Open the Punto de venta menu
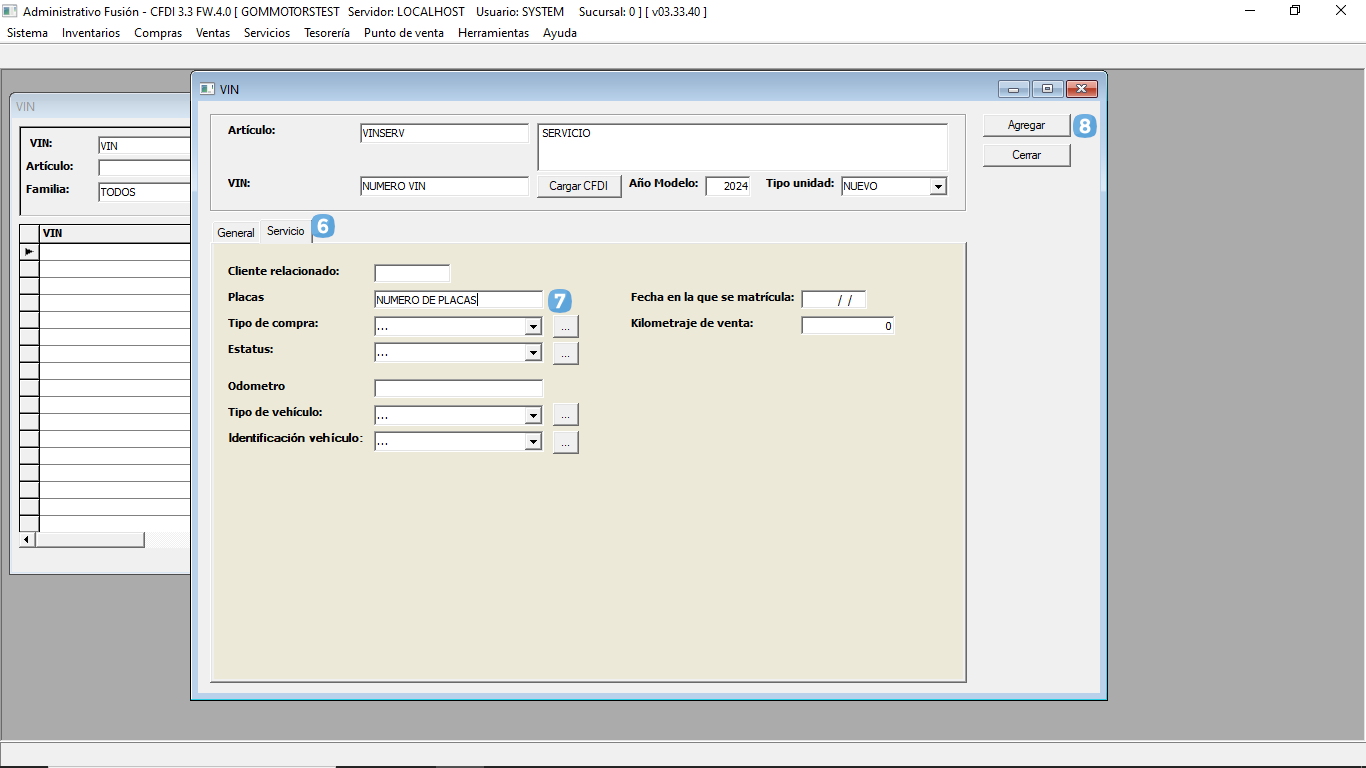 coord(404,33)
